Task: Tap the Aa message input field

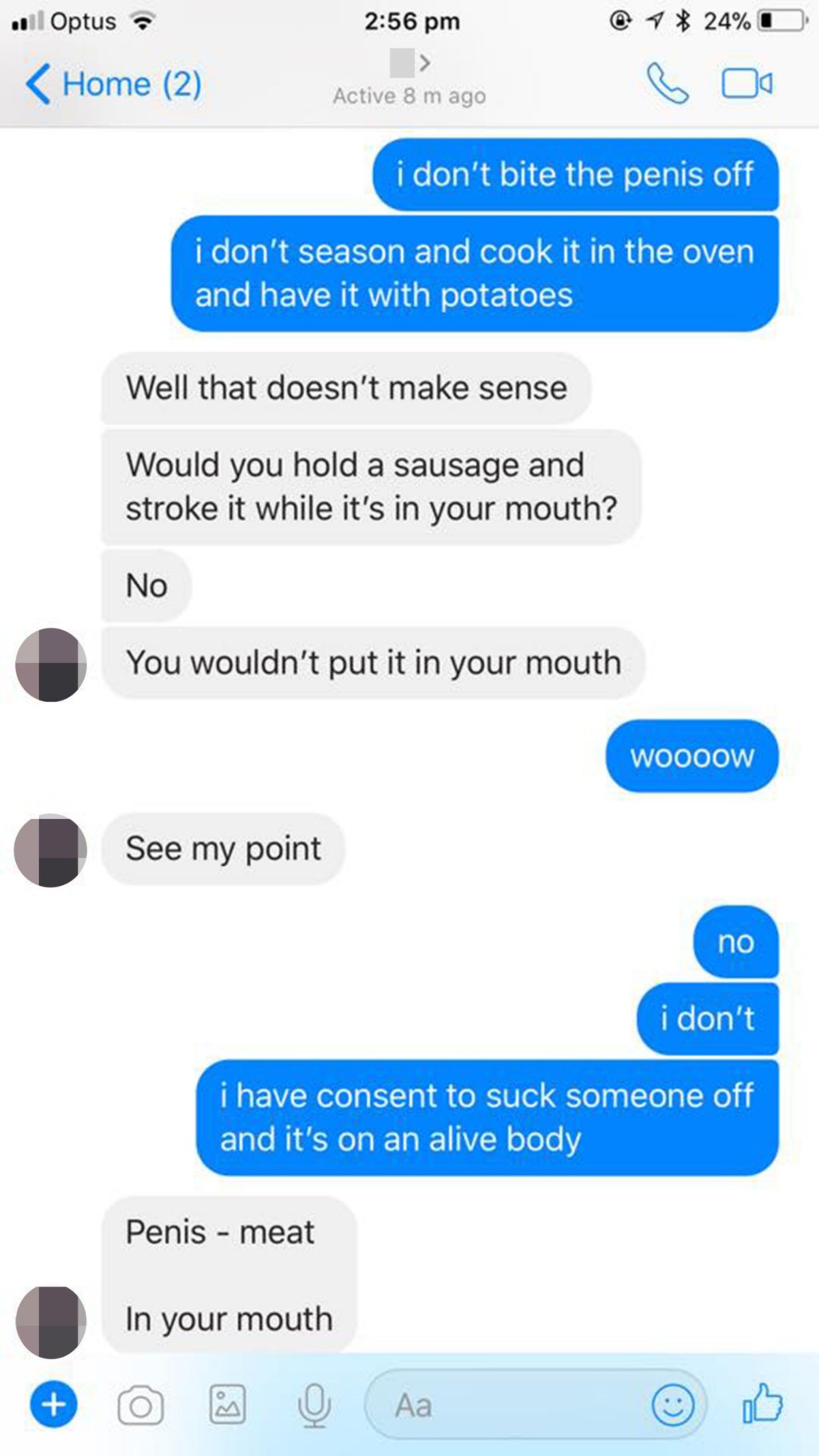Action: pos(535,1404)
